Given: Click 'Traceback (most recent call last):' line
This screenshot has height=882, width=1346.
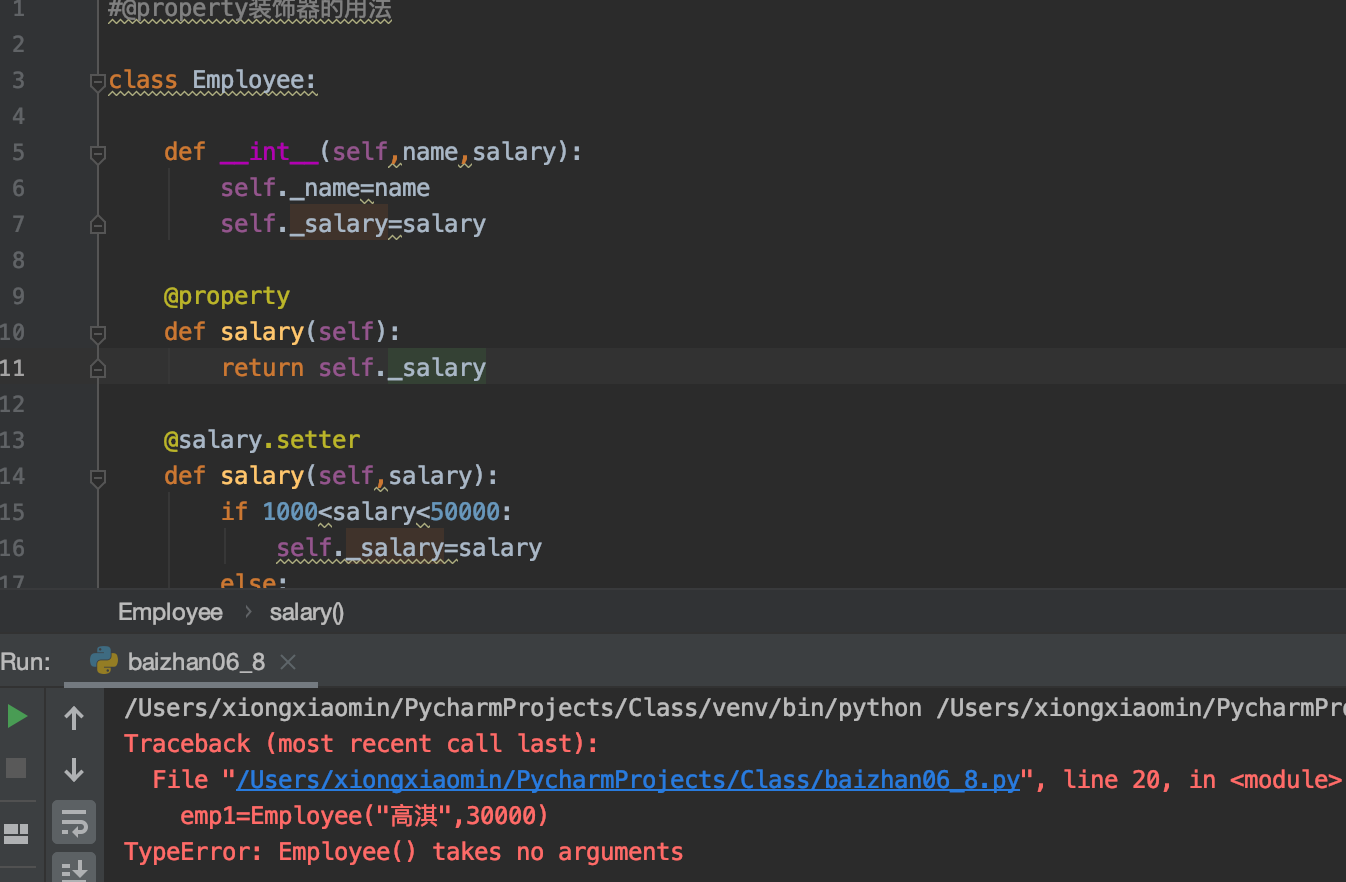Looking at the screenshot, I should (x=361, y=744).
